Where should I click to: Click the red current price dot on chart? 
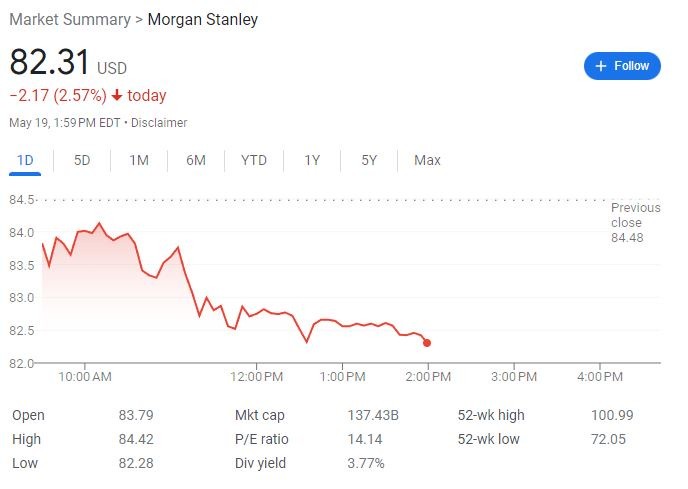(427, 343)
